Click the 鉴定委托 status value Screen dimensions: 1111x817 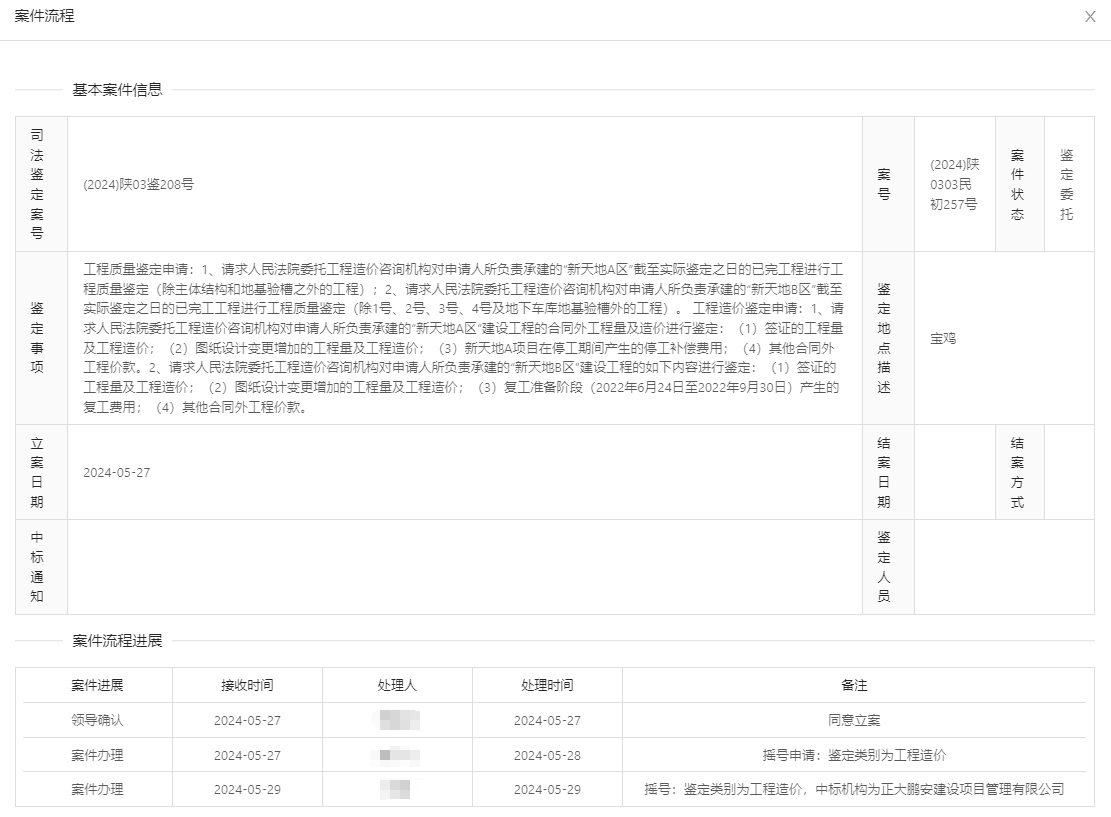[x=1067, y=184]
